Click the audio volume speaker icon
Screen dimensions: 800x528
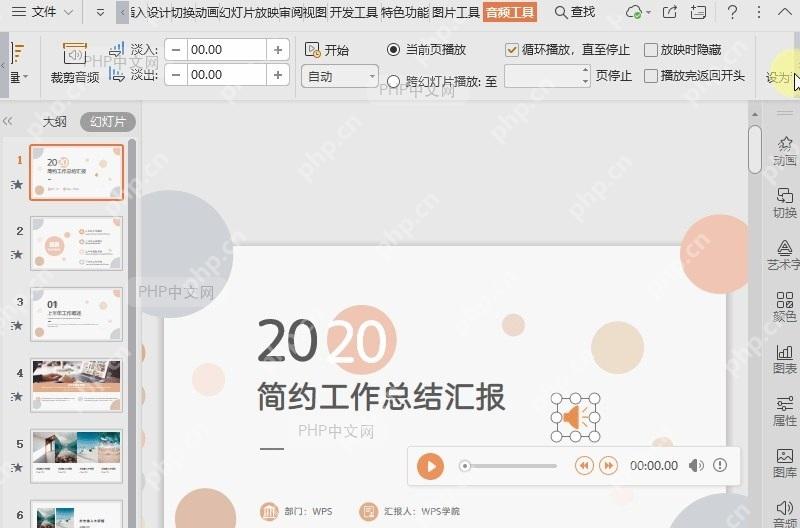pos(696,465)
